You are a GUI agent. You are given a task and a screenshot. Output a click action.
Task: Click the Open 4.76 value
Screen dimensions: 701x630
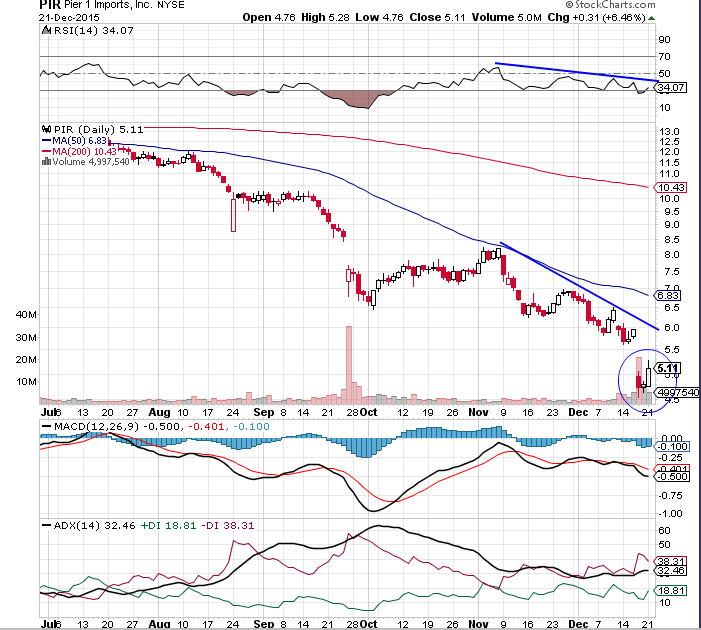pyautogui.click(x=269, y=17)
